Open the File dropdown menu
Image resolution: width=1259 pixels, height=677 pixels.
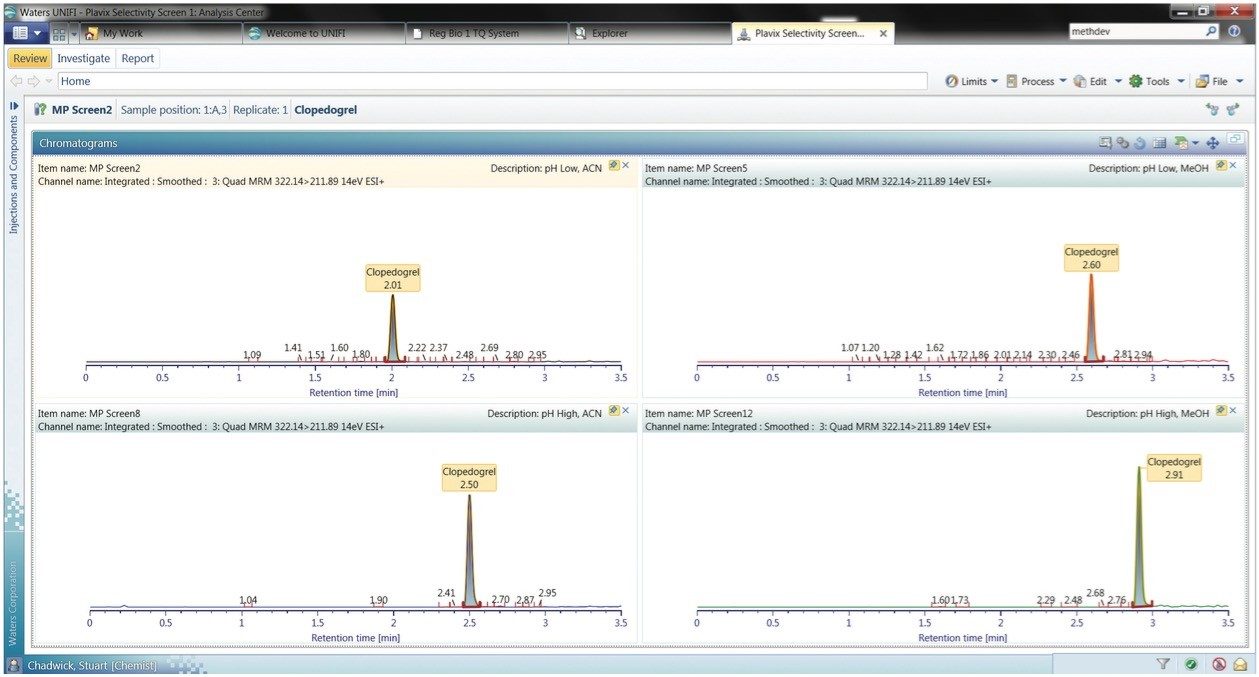[1218, 82]
